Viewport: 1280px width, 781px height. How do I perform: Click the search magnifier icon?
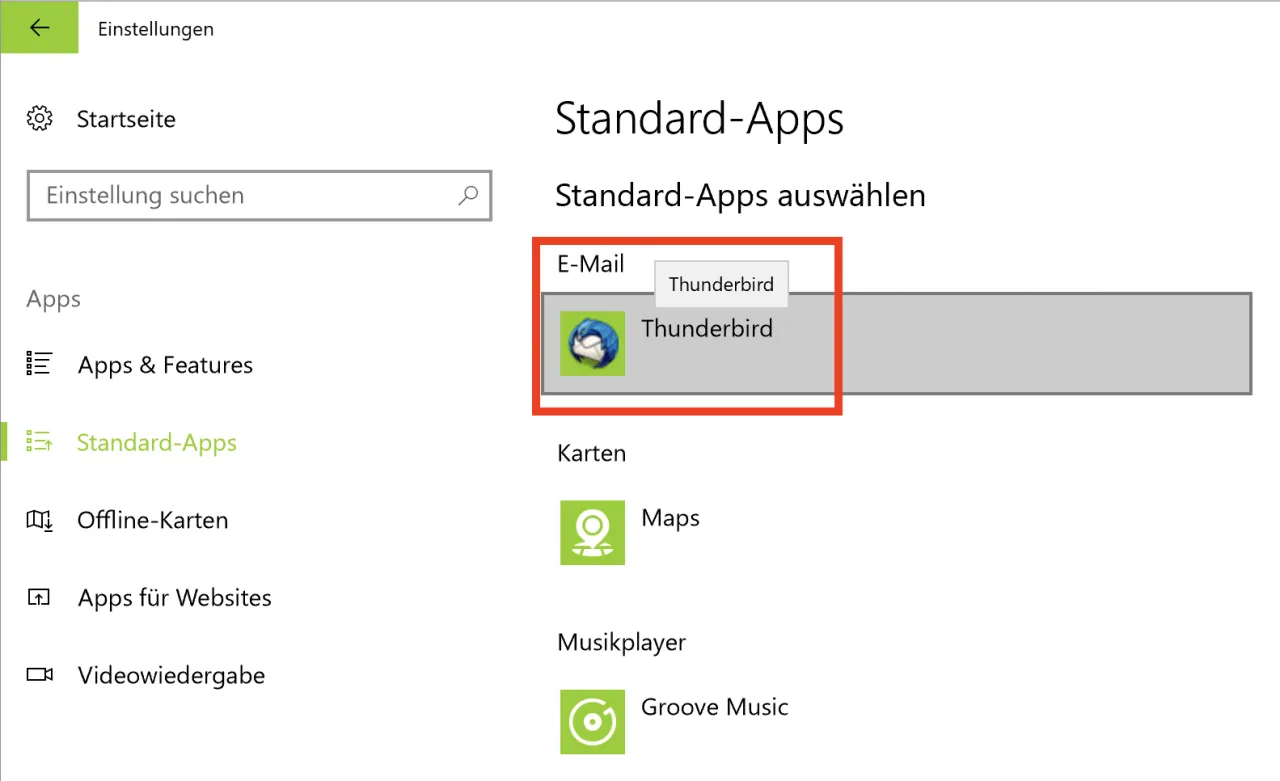pos(468,195)
